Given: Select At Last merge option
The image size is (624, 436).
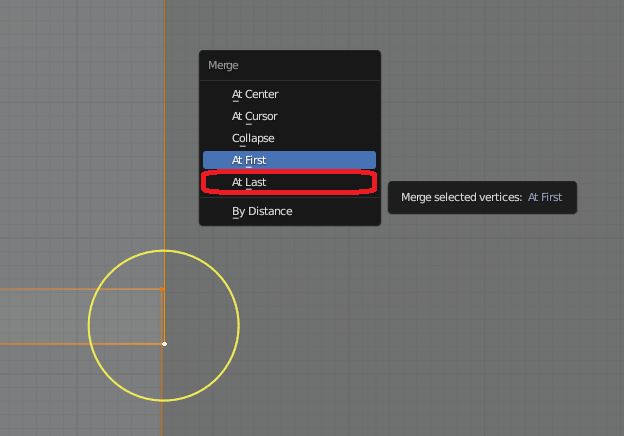Looking at the screenshot, I should pos(289,182).
